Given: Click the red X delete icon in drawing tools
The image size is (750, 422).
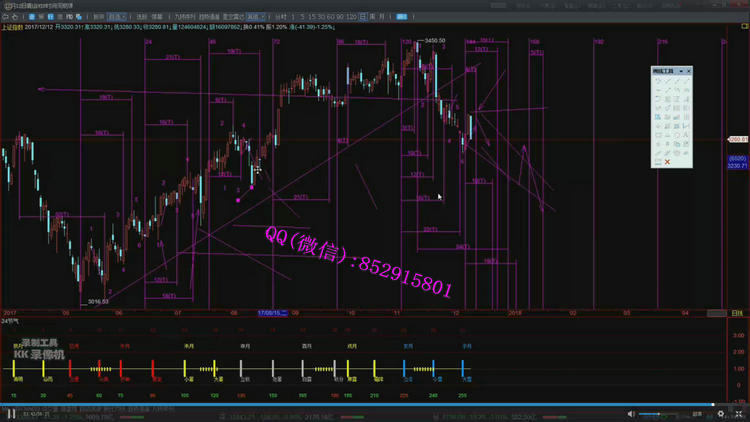Looking at the screenshot, I should click(x=667, y=162).
